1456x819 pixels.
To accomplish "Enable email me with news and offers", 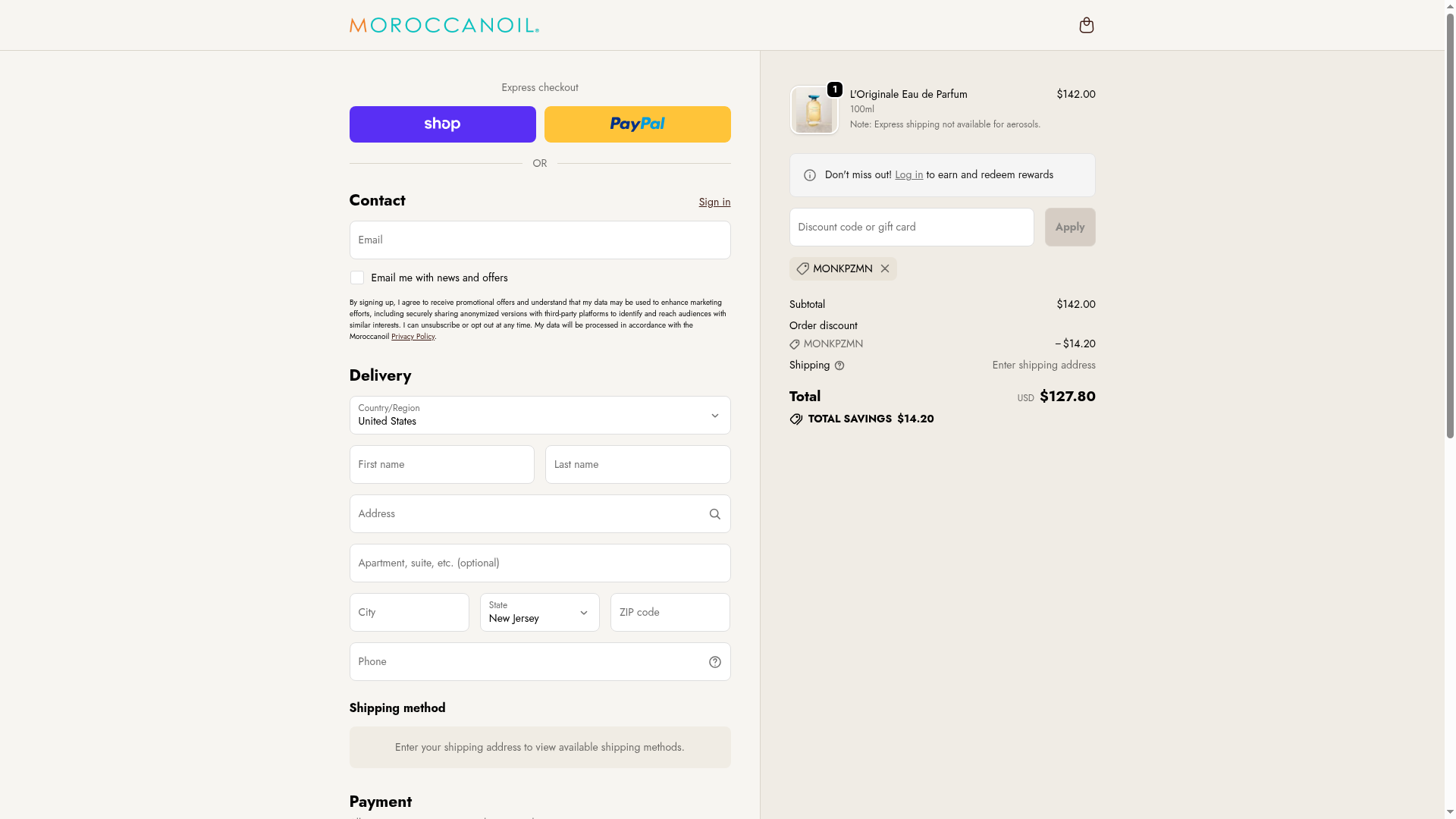I will pyautogui.click(x=357, y=278).
